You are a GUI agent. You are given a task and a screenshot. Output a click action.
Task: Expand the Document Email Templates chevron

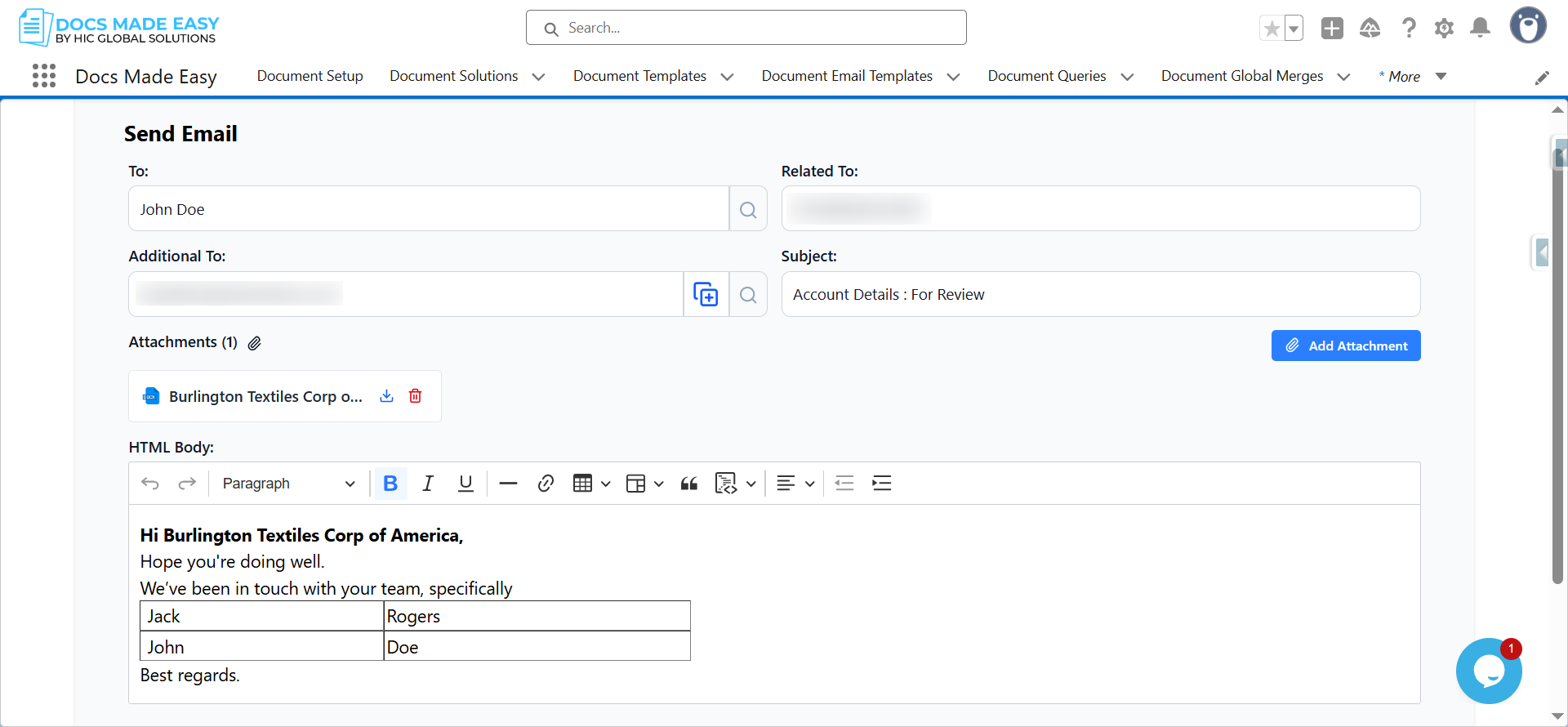(953, 77)
